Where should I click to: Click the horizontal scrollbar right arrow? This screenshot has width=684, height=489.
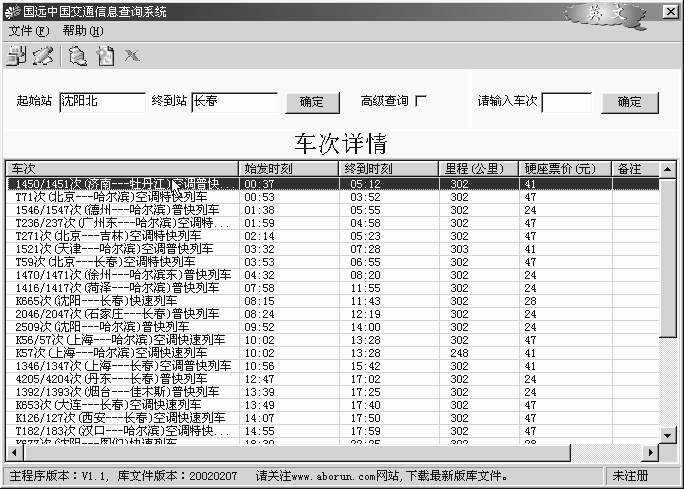650,452
